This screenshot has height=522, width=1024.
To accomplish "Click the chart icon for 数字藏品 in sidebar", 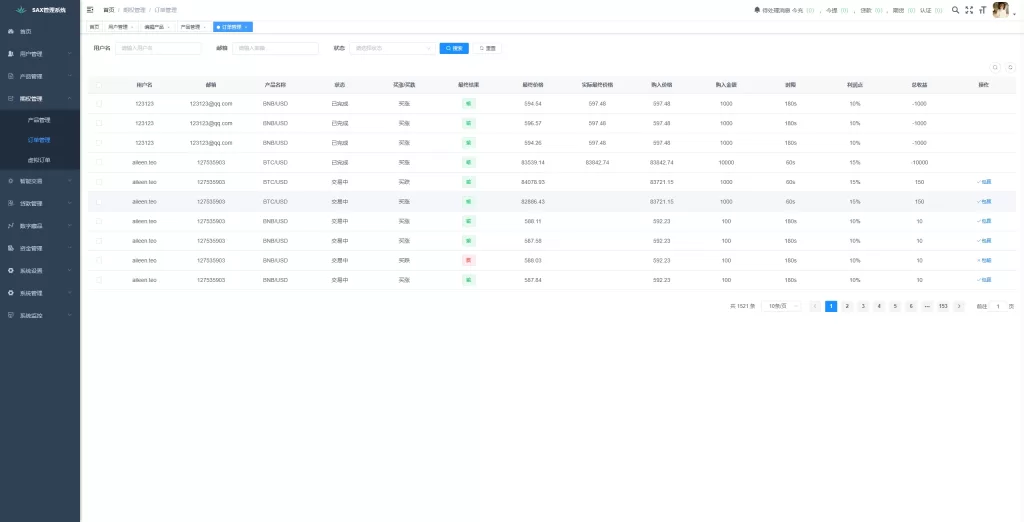I will coord(10,225).
